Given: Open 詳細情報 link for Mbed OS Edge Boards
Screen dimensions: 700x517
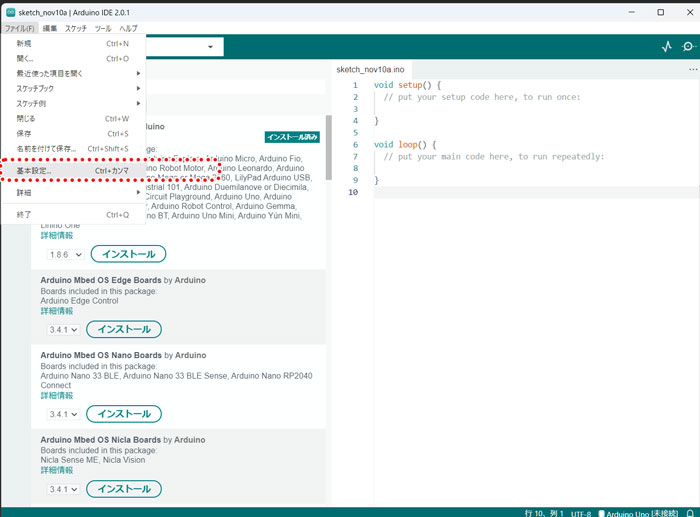Looking at the screenshot, I should (57, 311).
